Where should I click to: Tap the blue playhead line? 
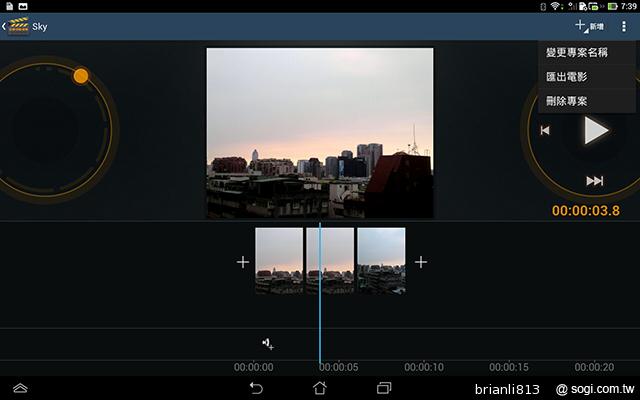coord(320,293)
